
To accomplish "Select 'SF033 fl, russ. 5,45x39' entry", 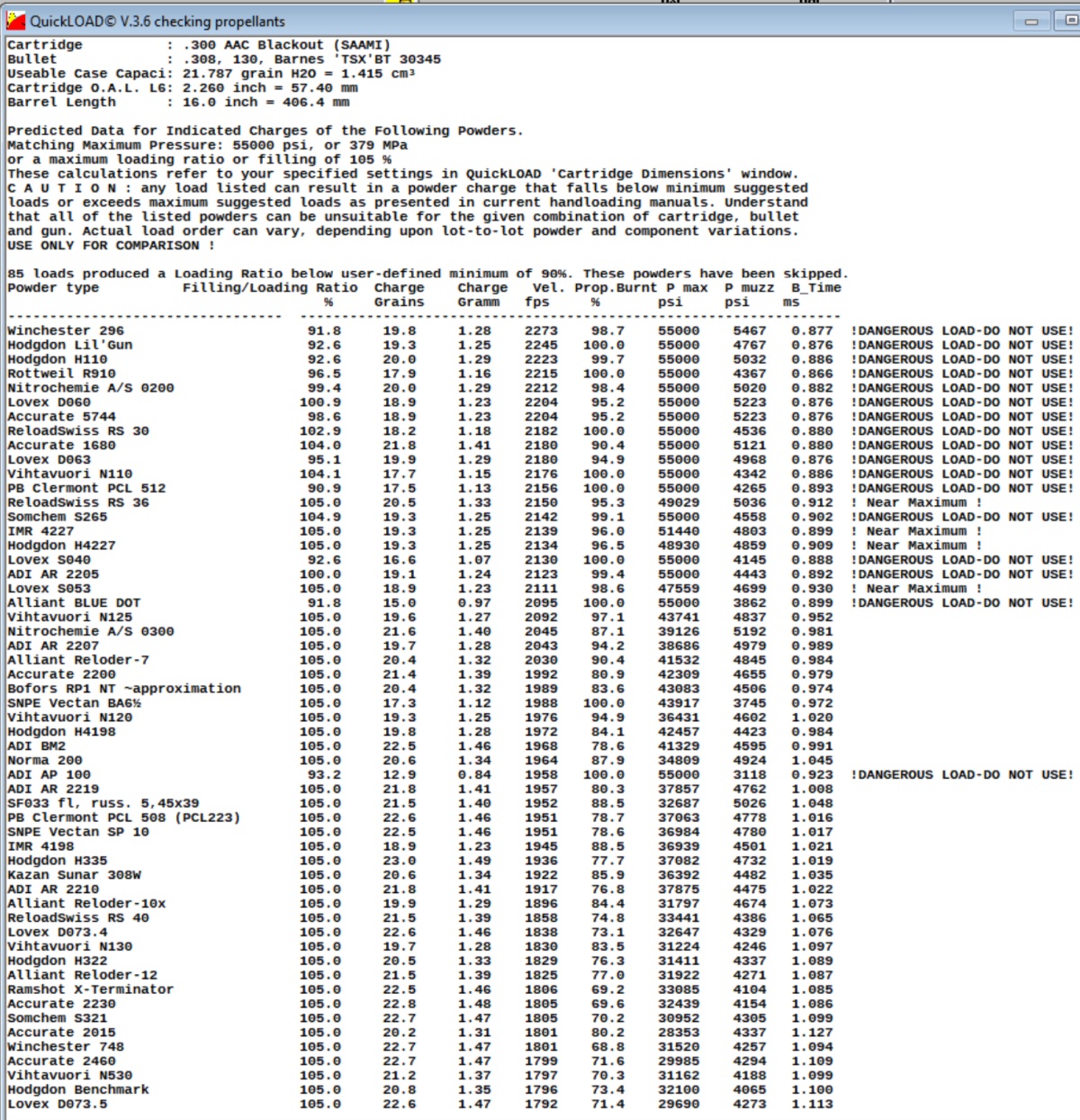I will coord(103,803).
